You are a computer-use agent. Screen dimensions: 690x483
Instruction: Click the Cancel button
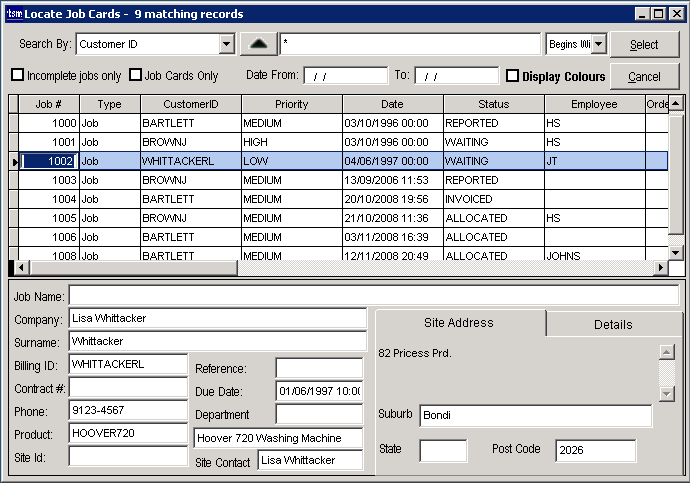[644, 77]
